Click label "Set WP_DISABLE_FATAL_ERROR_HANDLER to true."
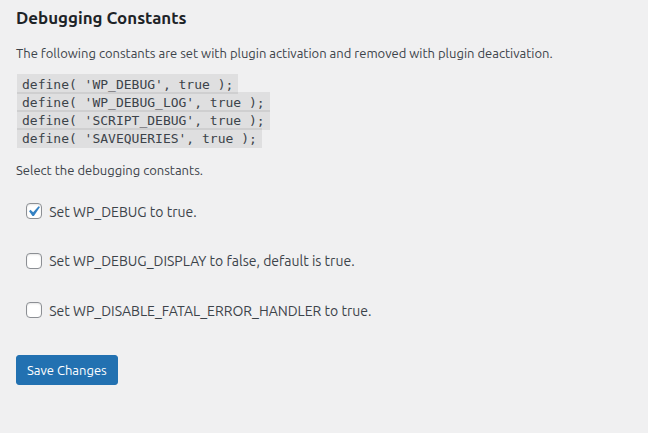Screen dimensions: 648x433 point(210,311)
